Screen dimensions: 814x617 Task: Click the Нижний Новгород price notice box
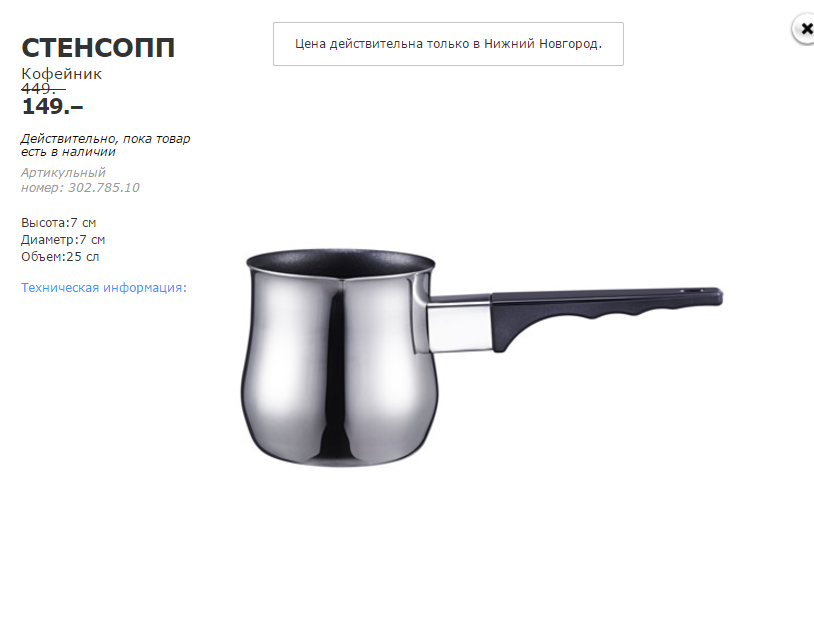coord(448,44)
